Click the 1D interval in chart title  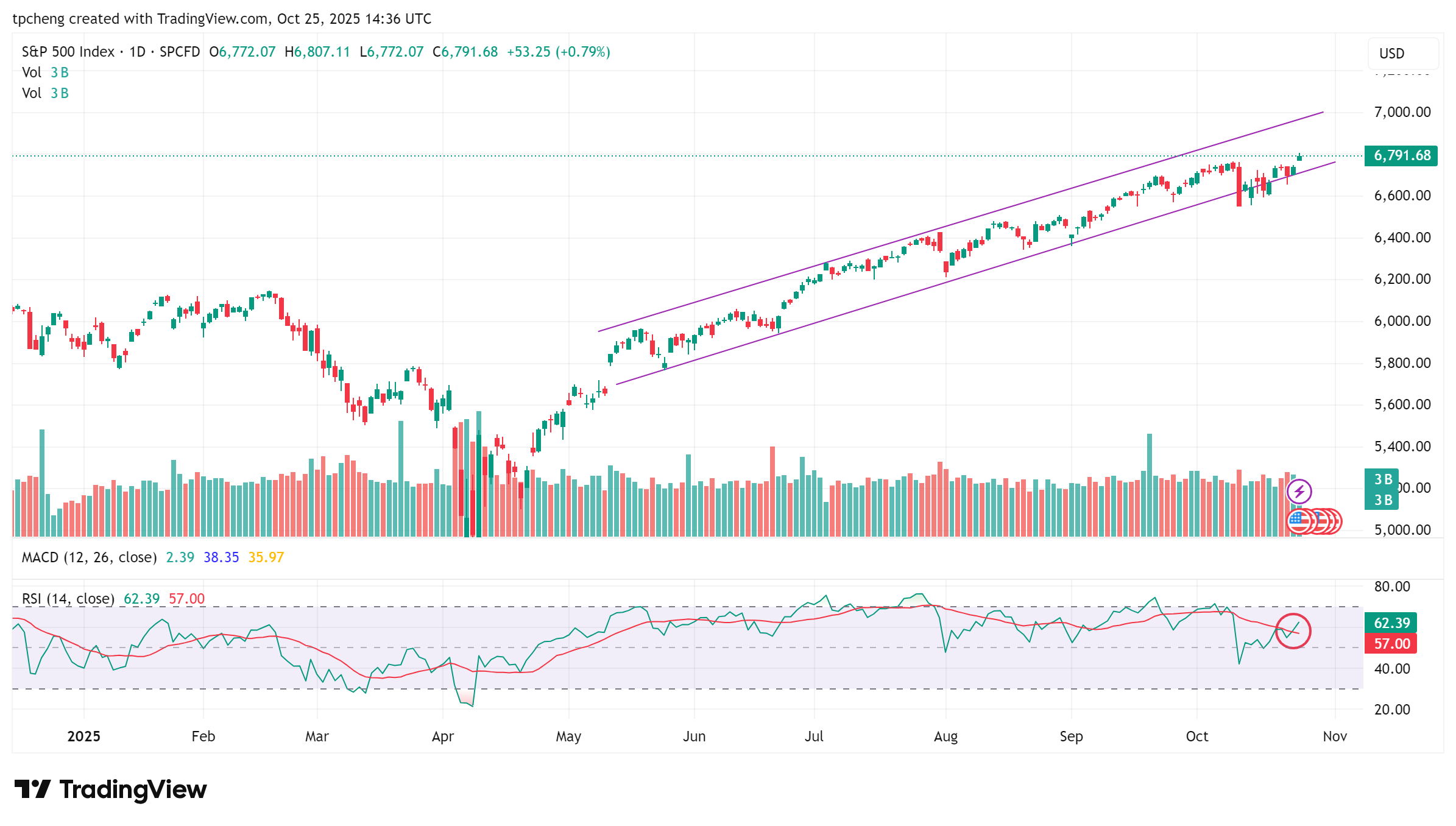coord(138,52)
